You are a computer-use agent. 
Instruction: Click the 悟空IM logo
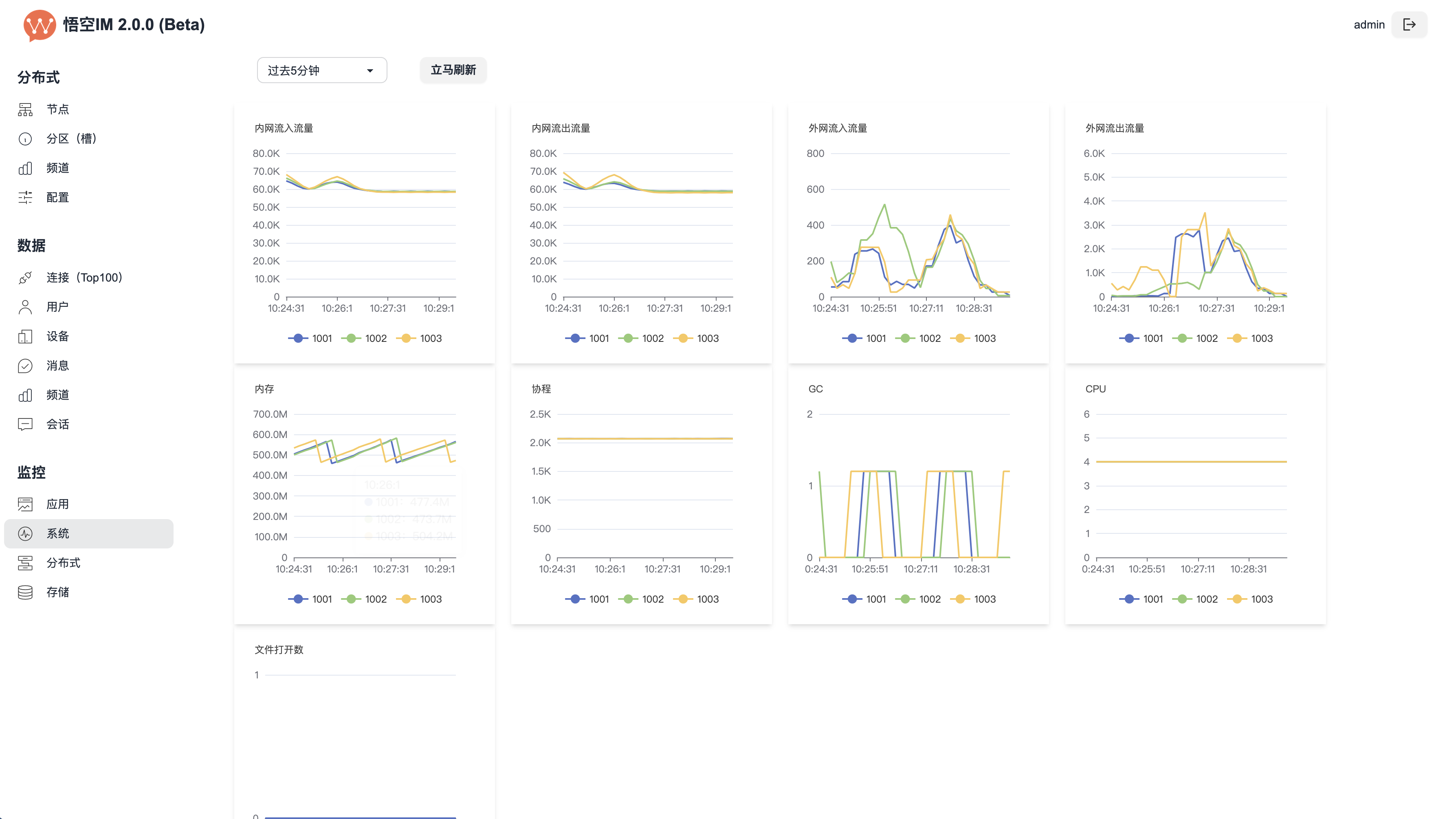pos(39,25)
